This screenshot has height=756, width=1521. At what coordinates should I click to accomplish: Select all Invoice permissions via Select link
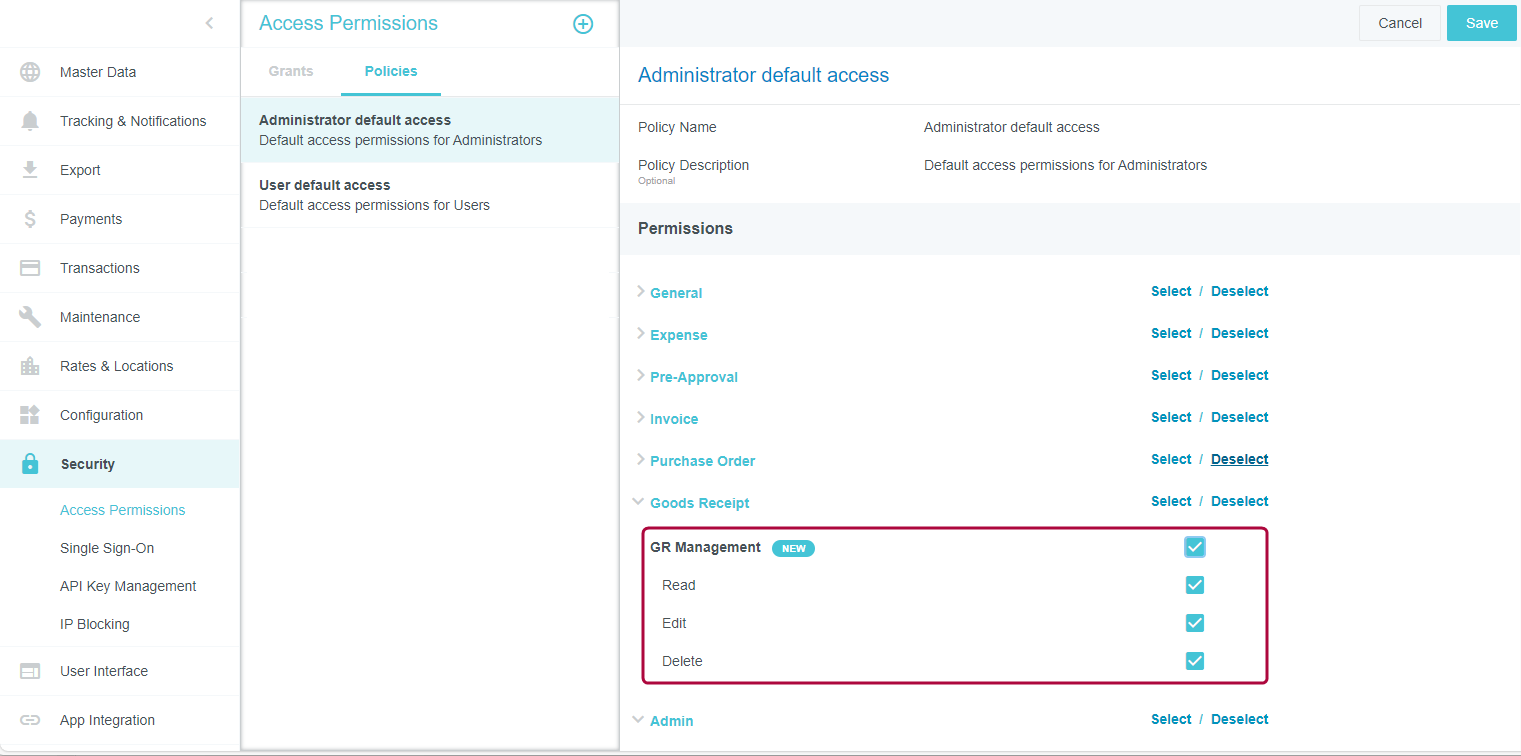pyautogui.click(x=1171, y=417)
